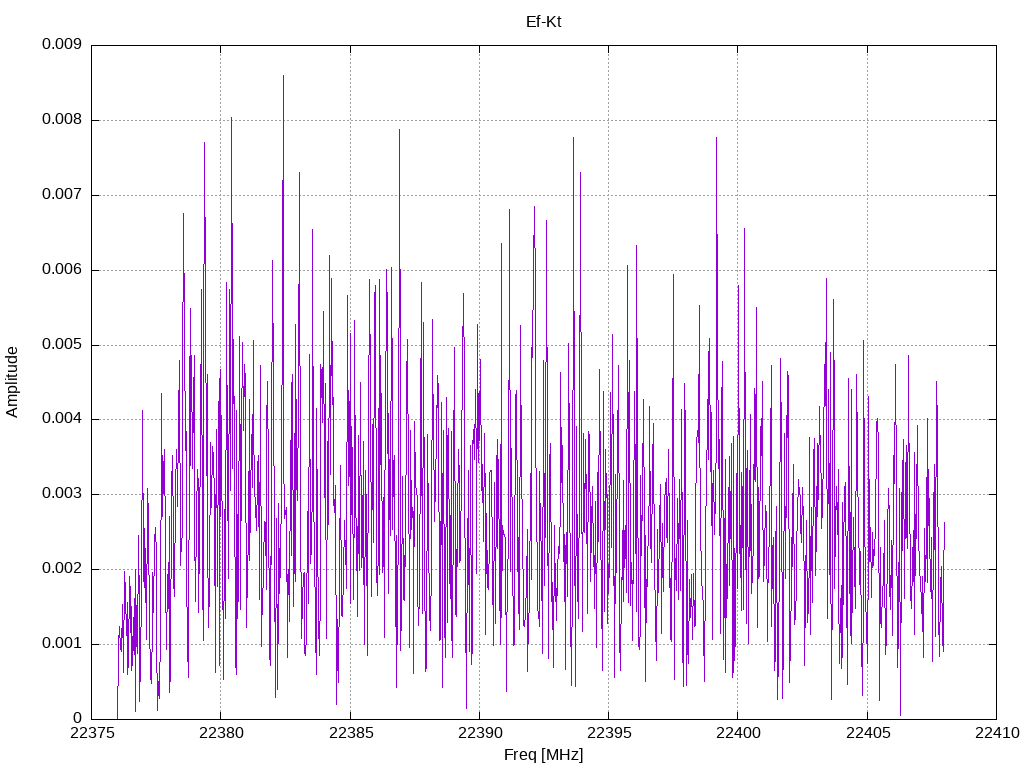Click the y-axis tick value 0.003
This screenshot has width=1024, height=768.
click(x=62, y=494)
